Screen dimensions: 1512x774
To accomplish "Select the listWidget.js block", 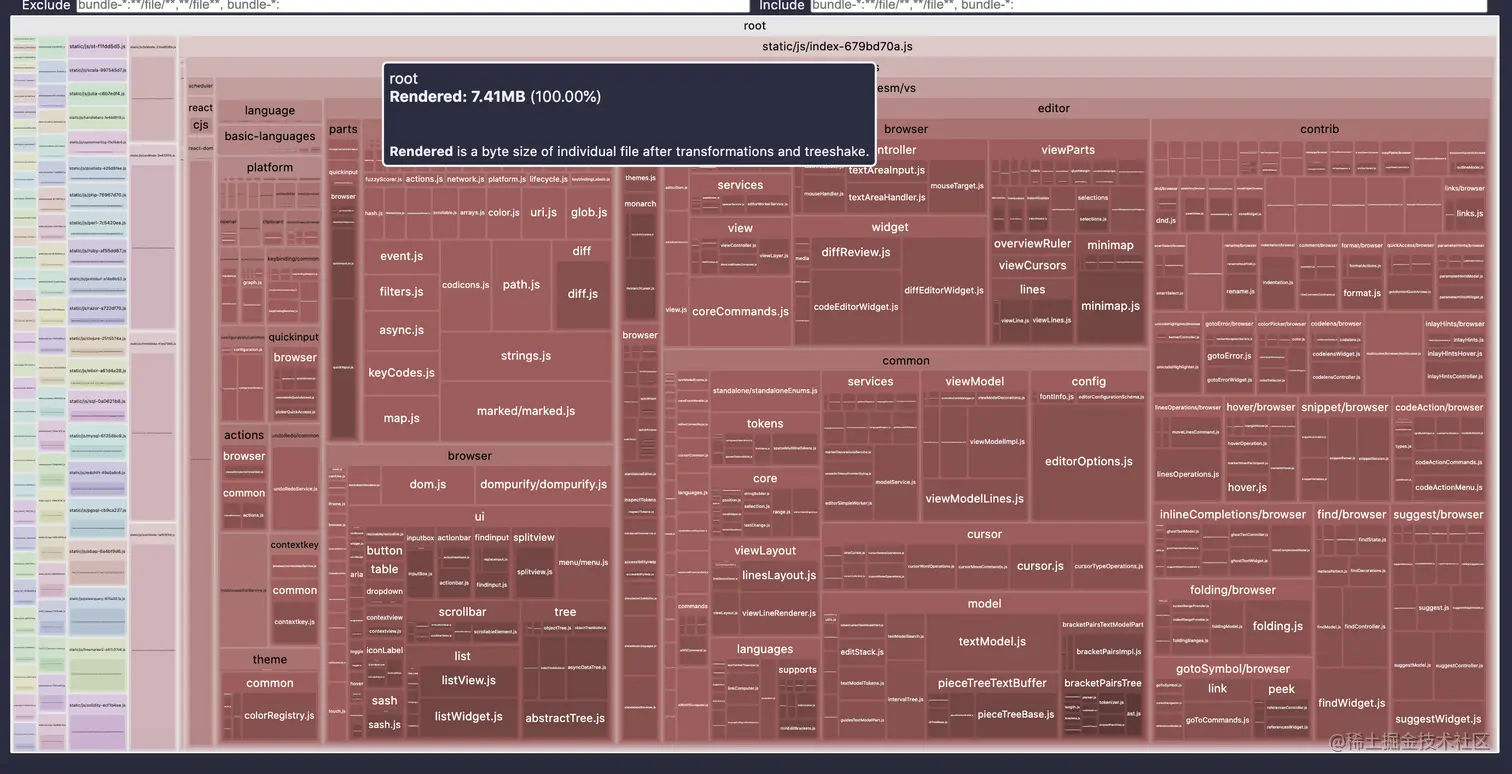I will click(468, 717).
